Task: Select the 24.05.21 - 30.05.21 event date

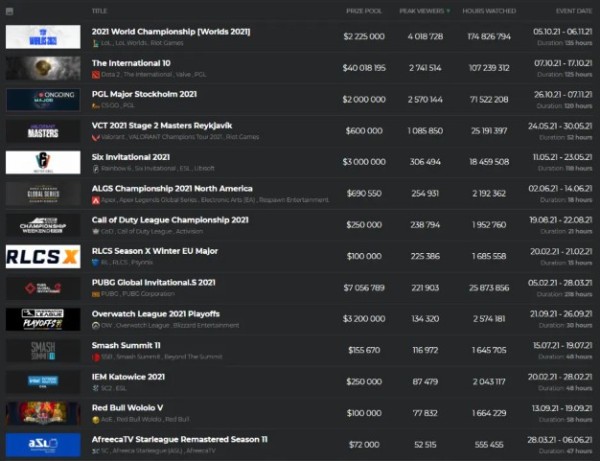Action: 560,126
